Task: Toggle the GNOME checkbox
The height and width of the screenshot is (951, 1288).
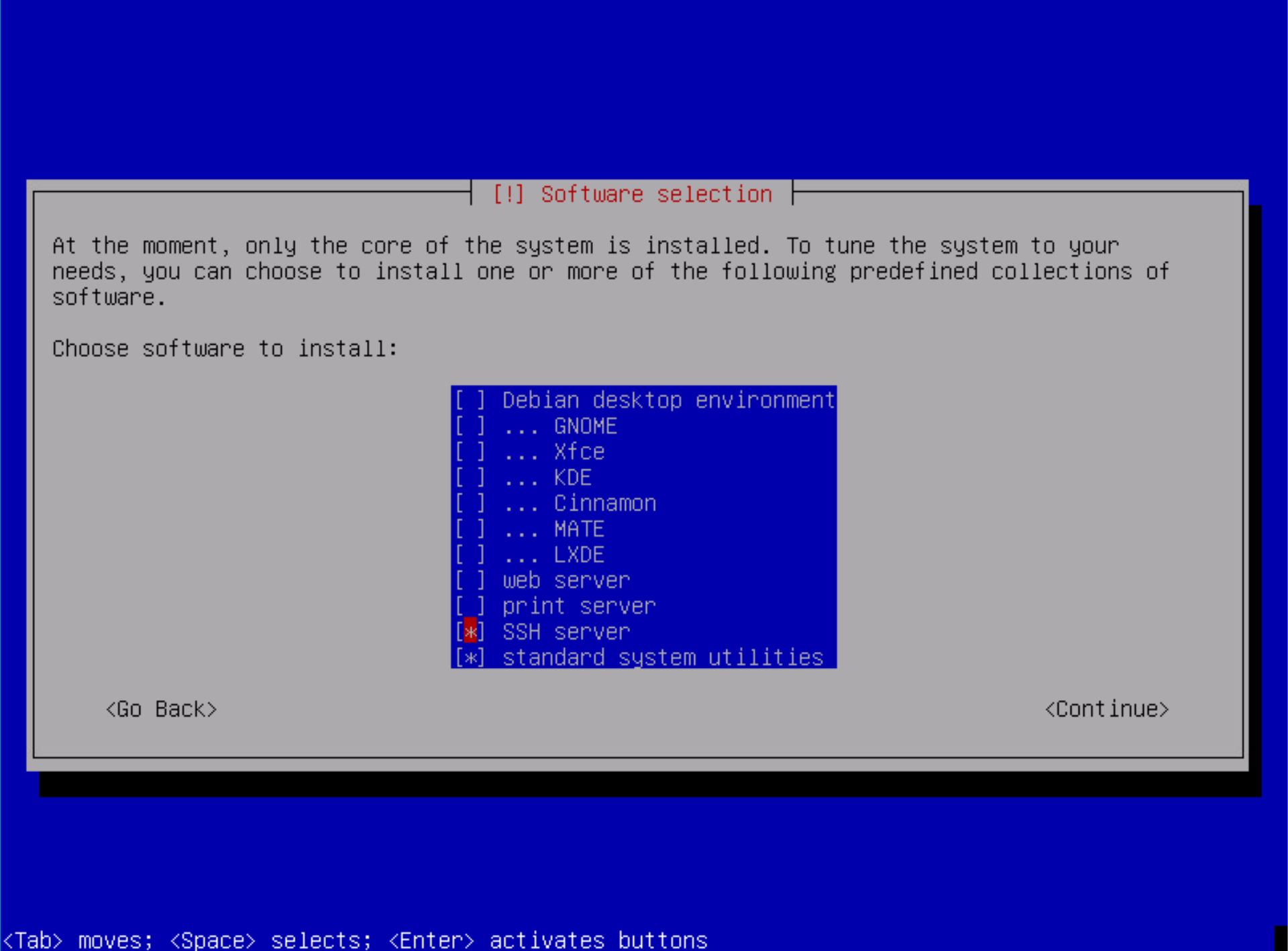Action: (470, 426)
